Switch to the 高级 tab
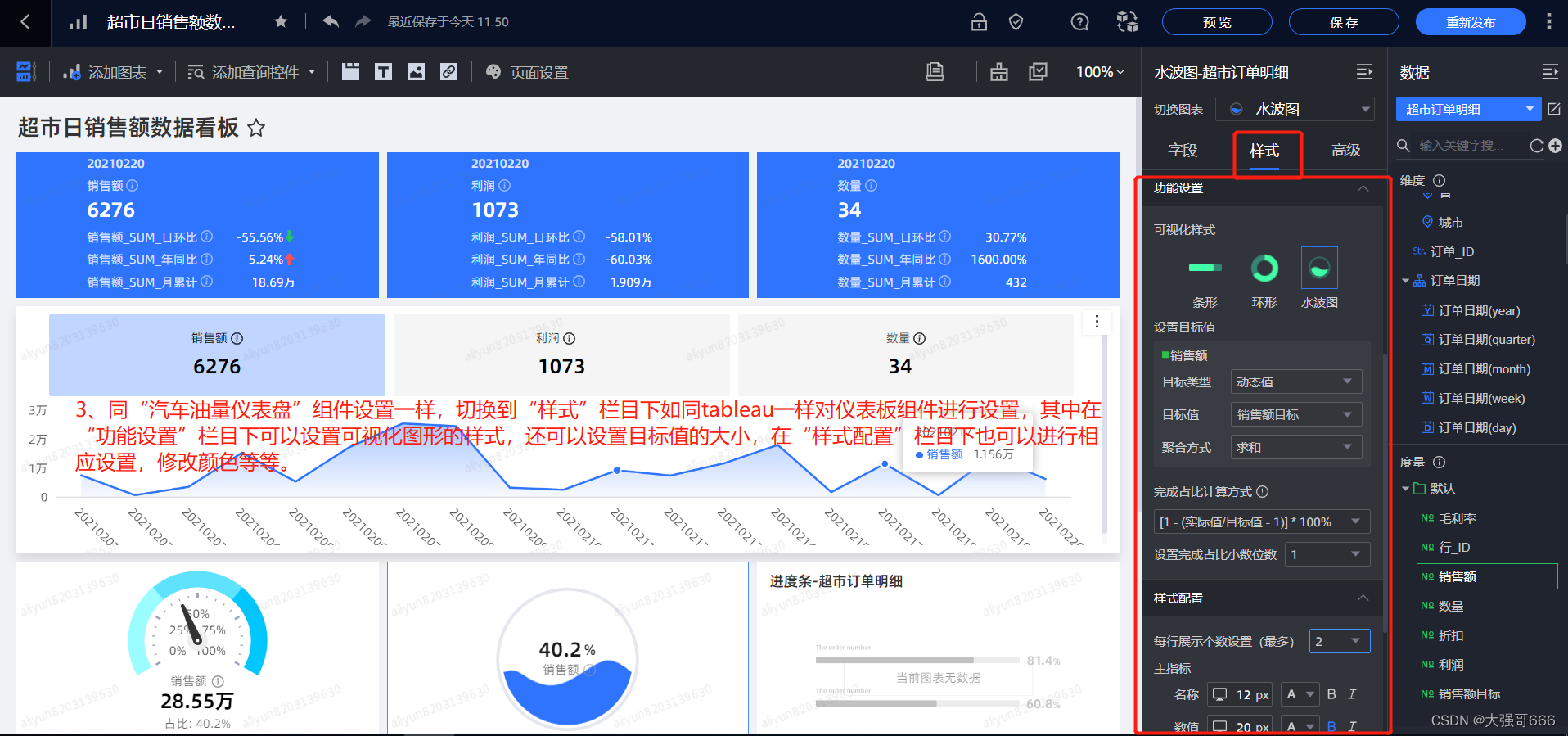Image resolution: width=1568 pixels, height=736 pixels. (x=1346, y=150)
